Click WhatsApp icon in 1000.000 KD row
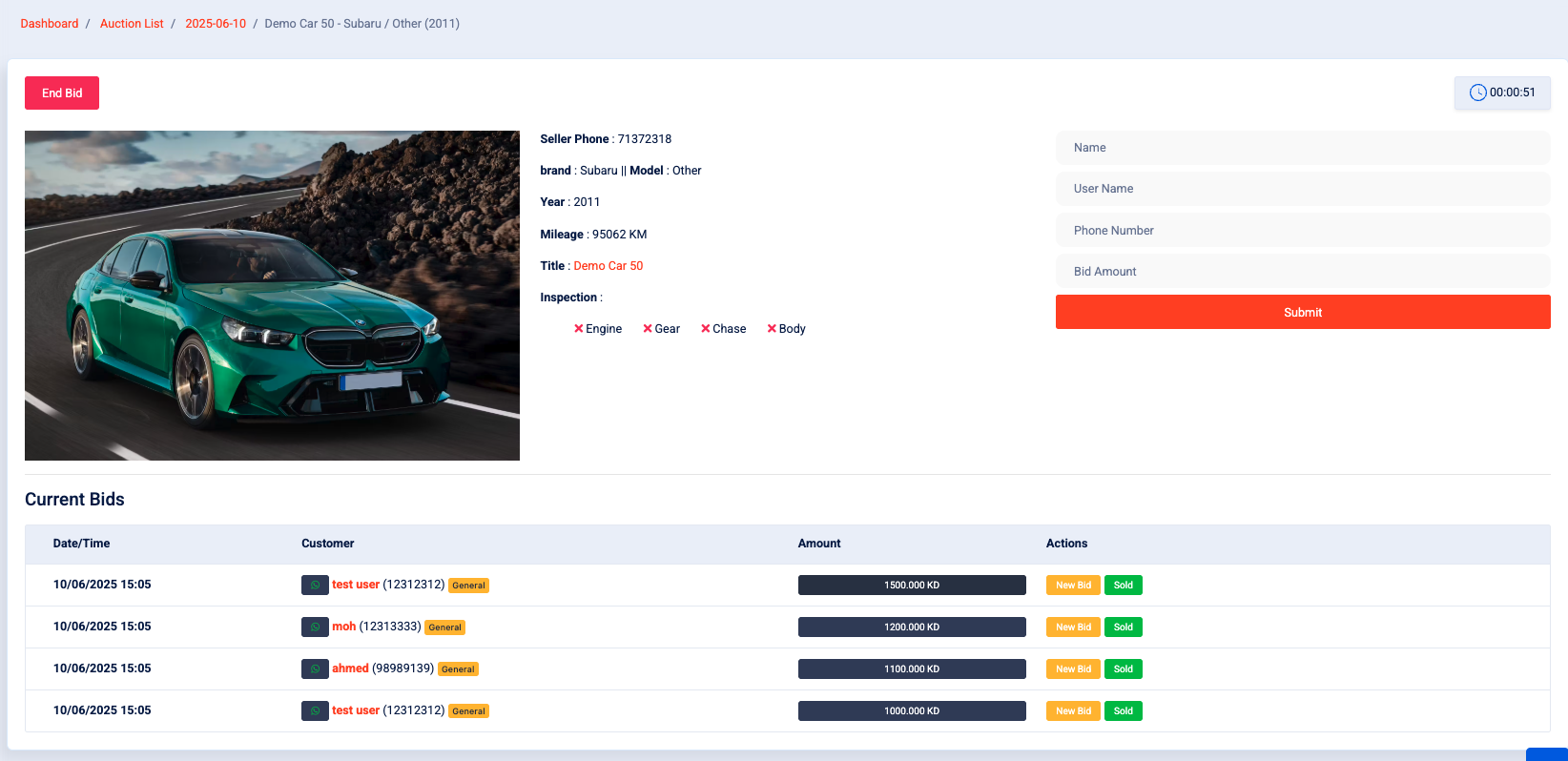 click(x=315, y=711)
